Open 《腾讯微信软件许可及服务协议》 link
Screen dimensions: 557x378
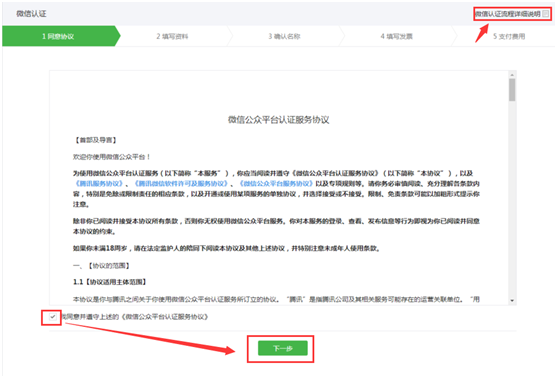(x=181, y=183)
